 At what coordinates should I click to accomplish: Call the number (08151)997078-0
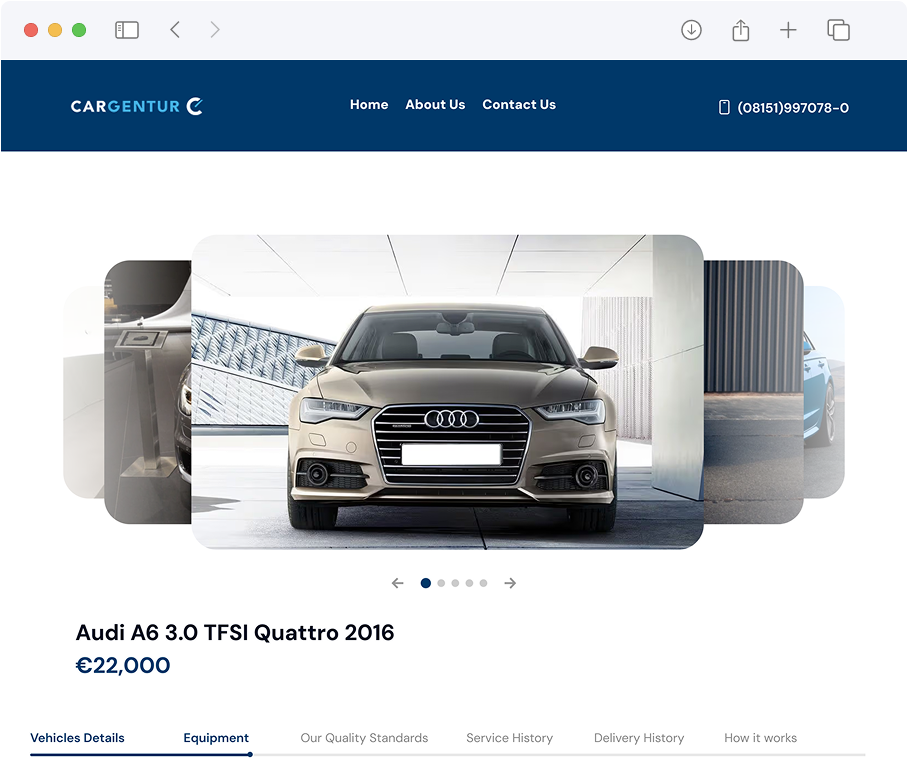point(793,108)
